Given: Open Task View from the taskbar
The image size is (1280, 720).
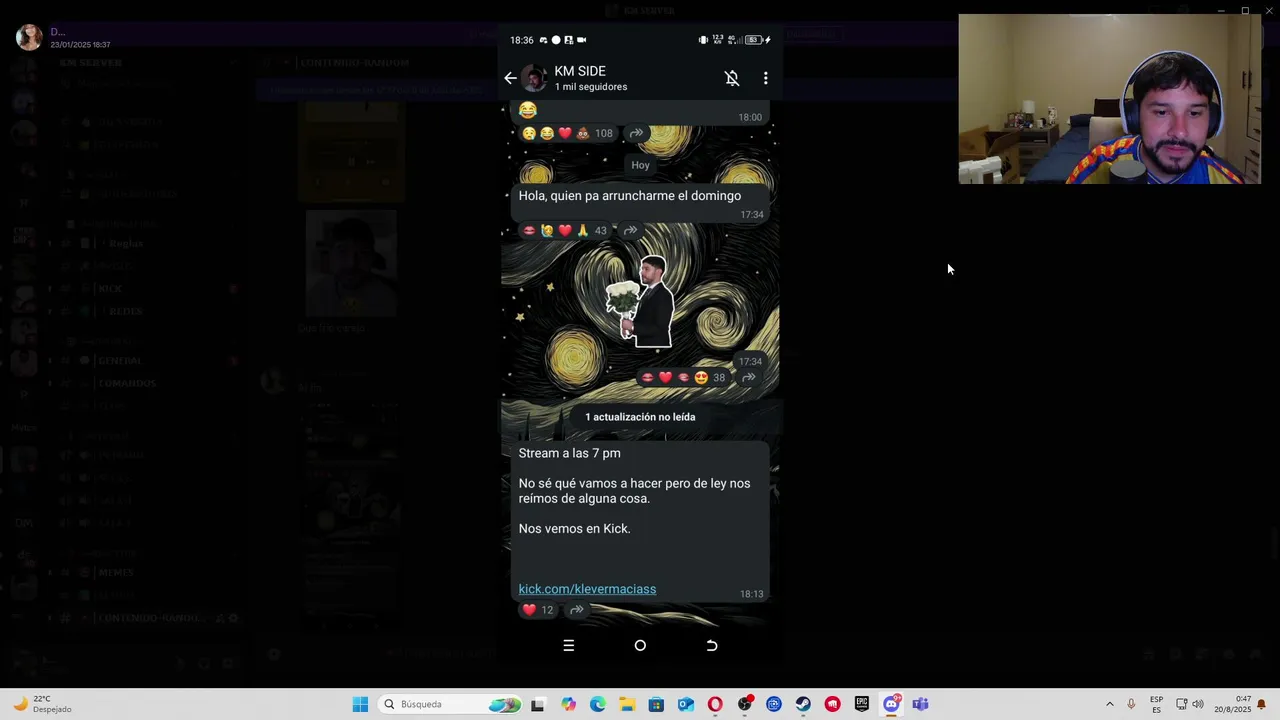Looking at the screenshot, I should [x=538, y=704].
